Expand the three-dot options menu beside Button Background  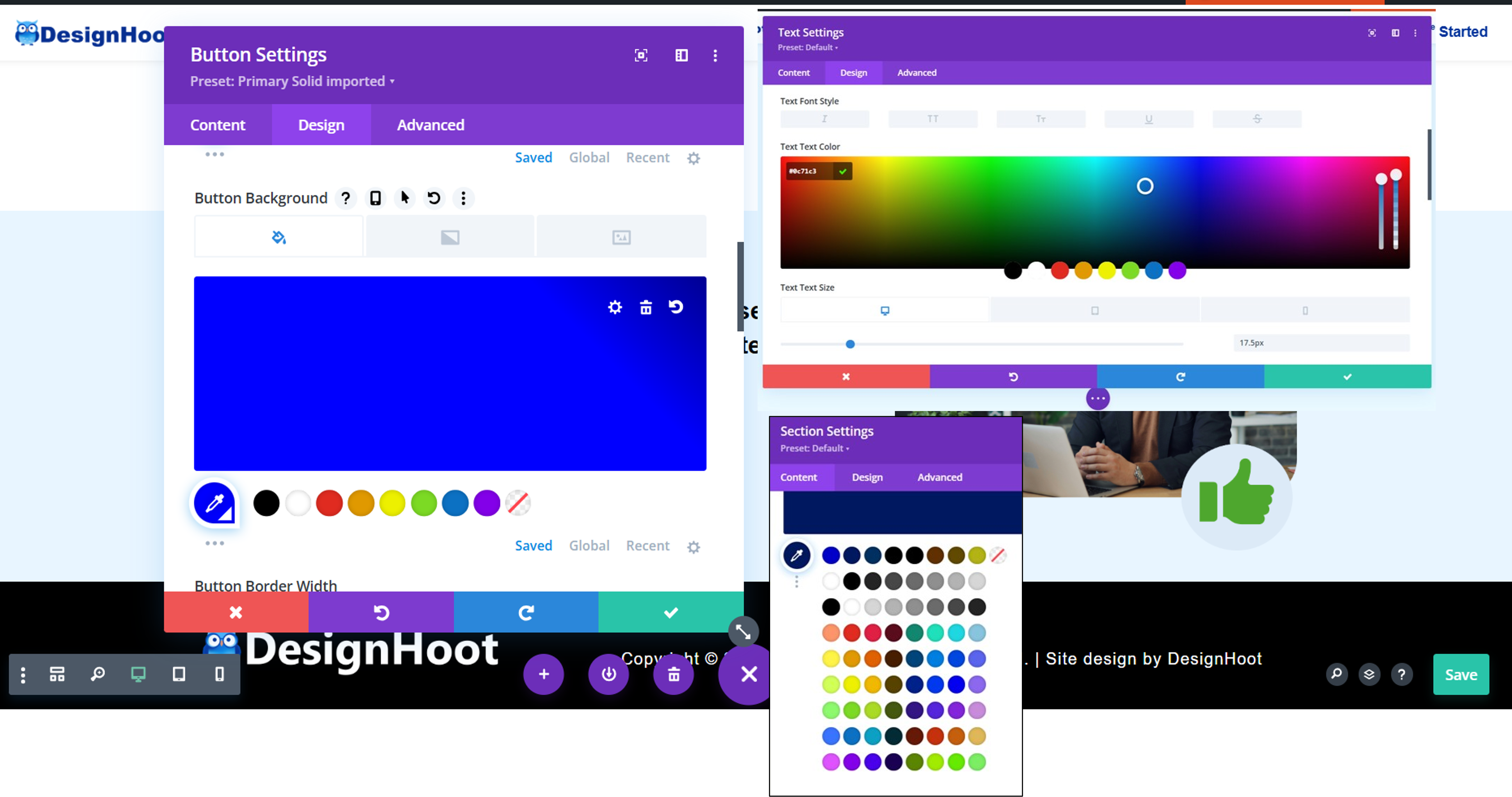[464, 198]
